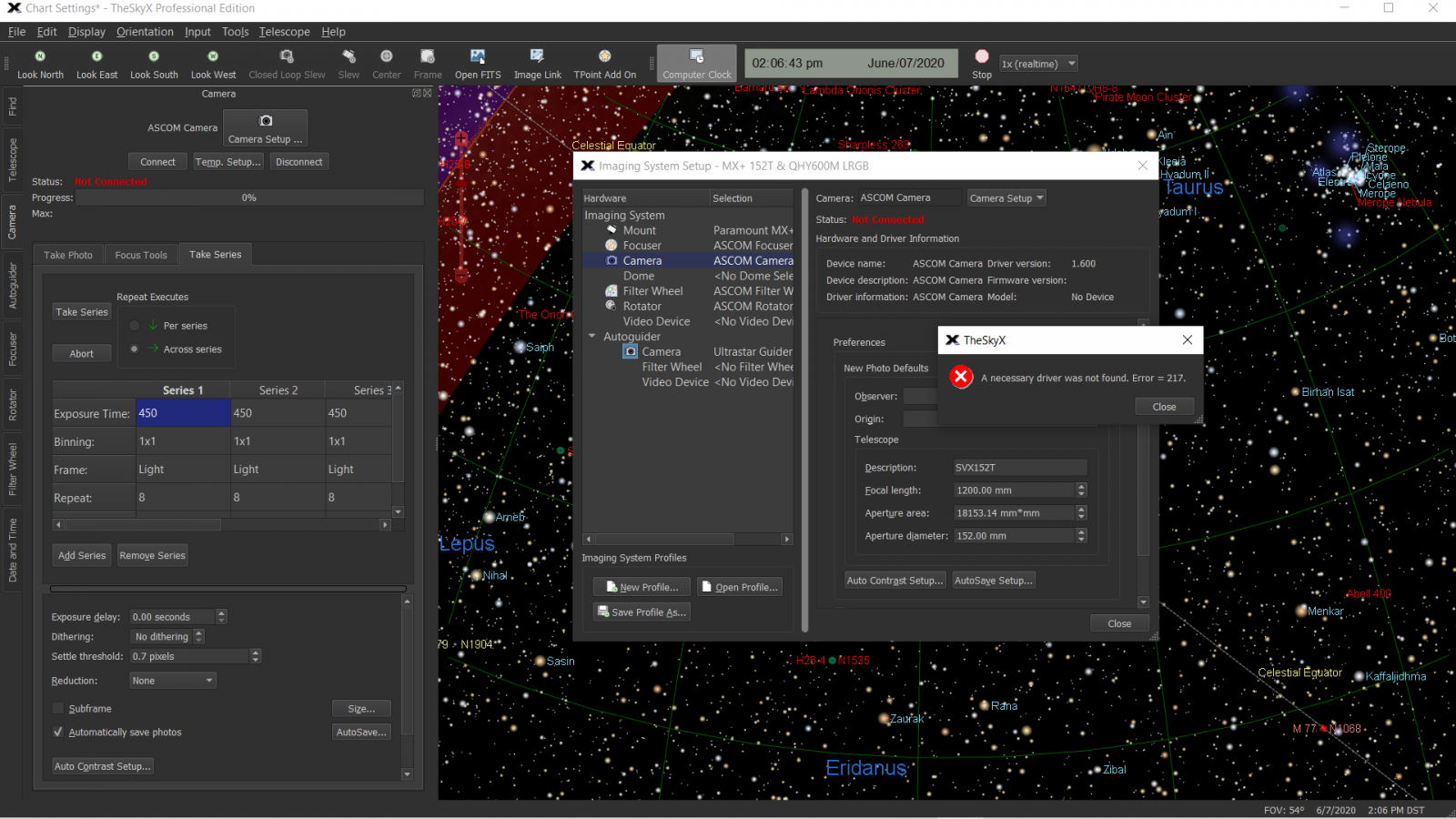Click the Connect button in Camera panel
1456x819 pixels.
click(157, 162)
